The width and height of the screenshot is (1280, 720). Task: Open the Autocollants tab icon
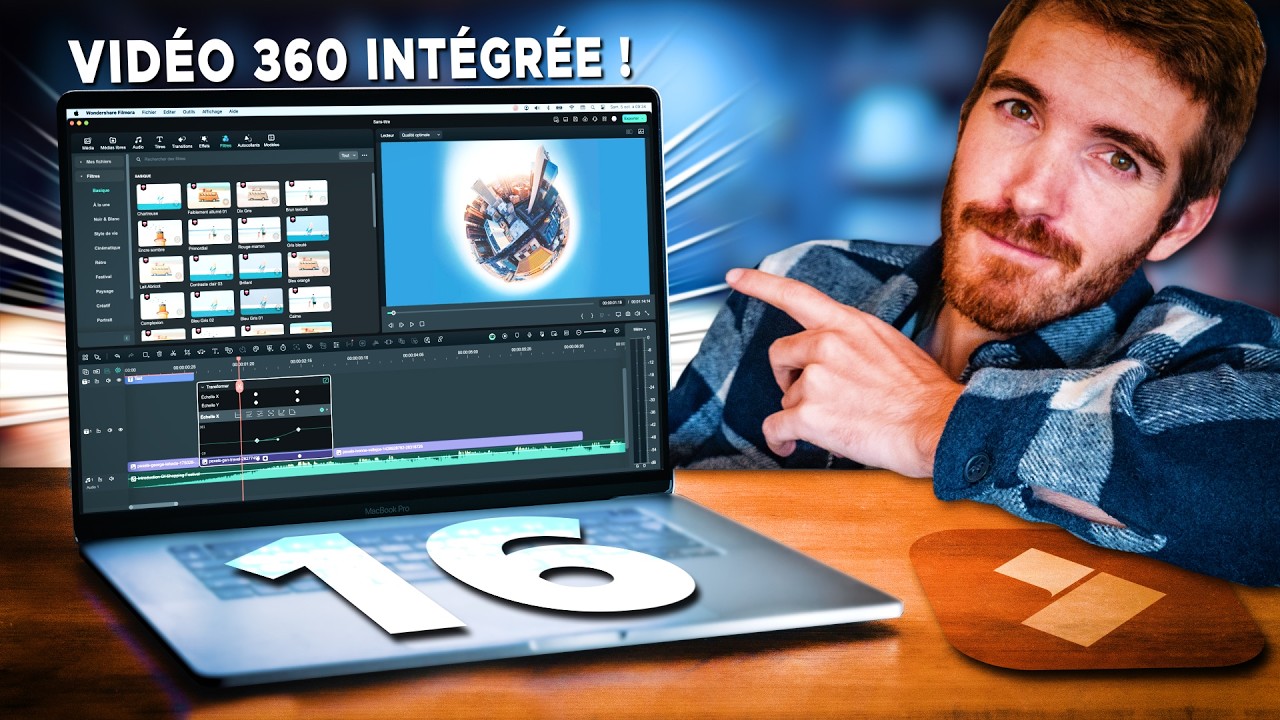click(248, 139)
